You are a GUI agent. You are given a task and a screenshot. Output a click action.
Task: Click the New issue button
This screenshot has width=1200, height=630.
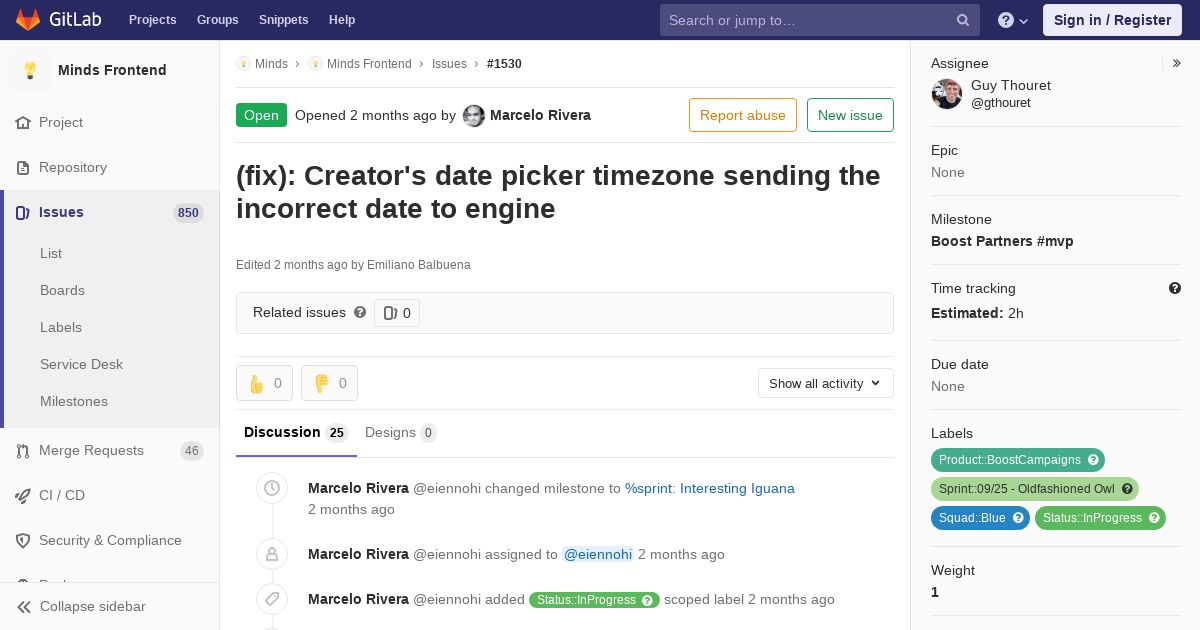click(850, 115)
